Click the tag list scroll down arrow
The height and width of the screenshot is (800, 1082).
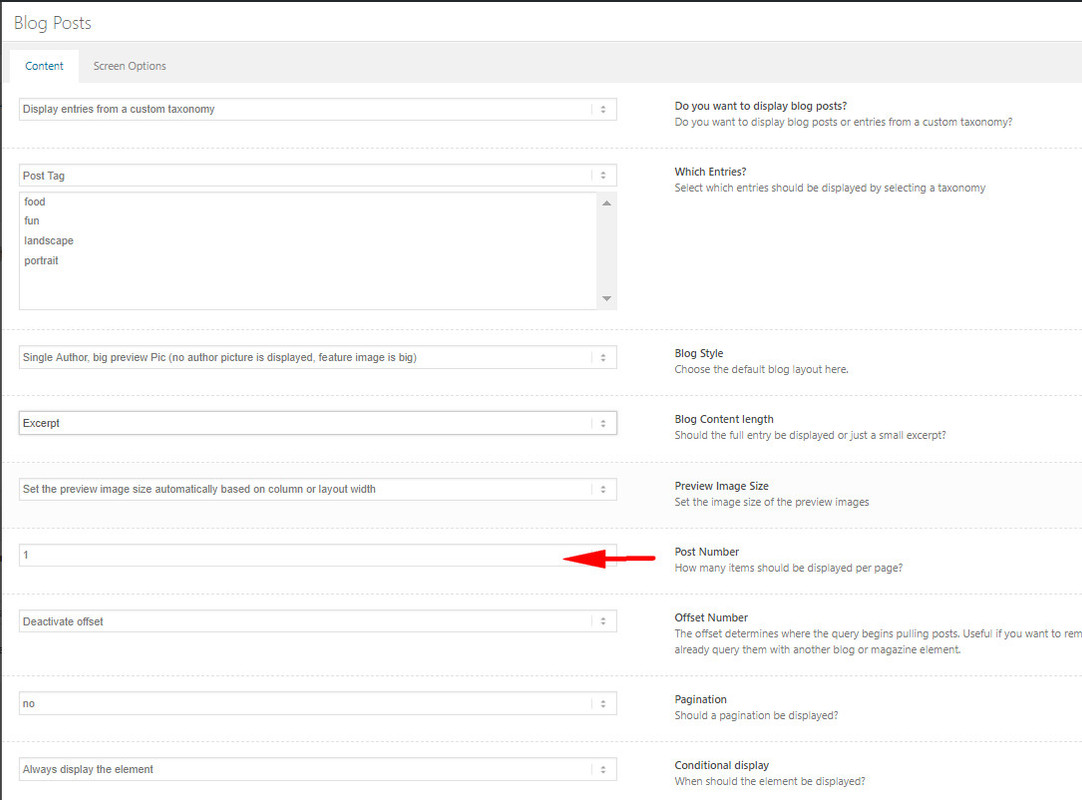click(x=607, y=298)
